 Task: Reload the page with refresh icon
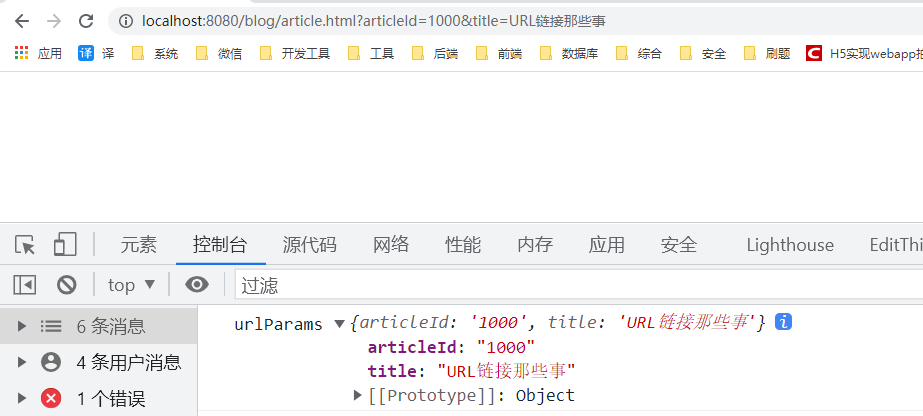click(86, 22)
